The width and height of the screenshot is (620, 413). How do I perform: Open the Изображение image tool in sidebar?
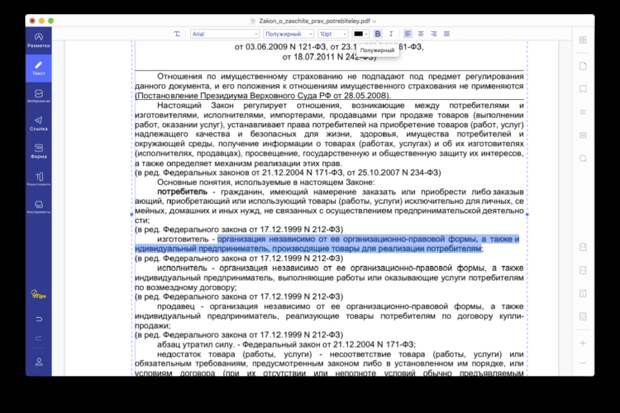(x=38, y=96)
